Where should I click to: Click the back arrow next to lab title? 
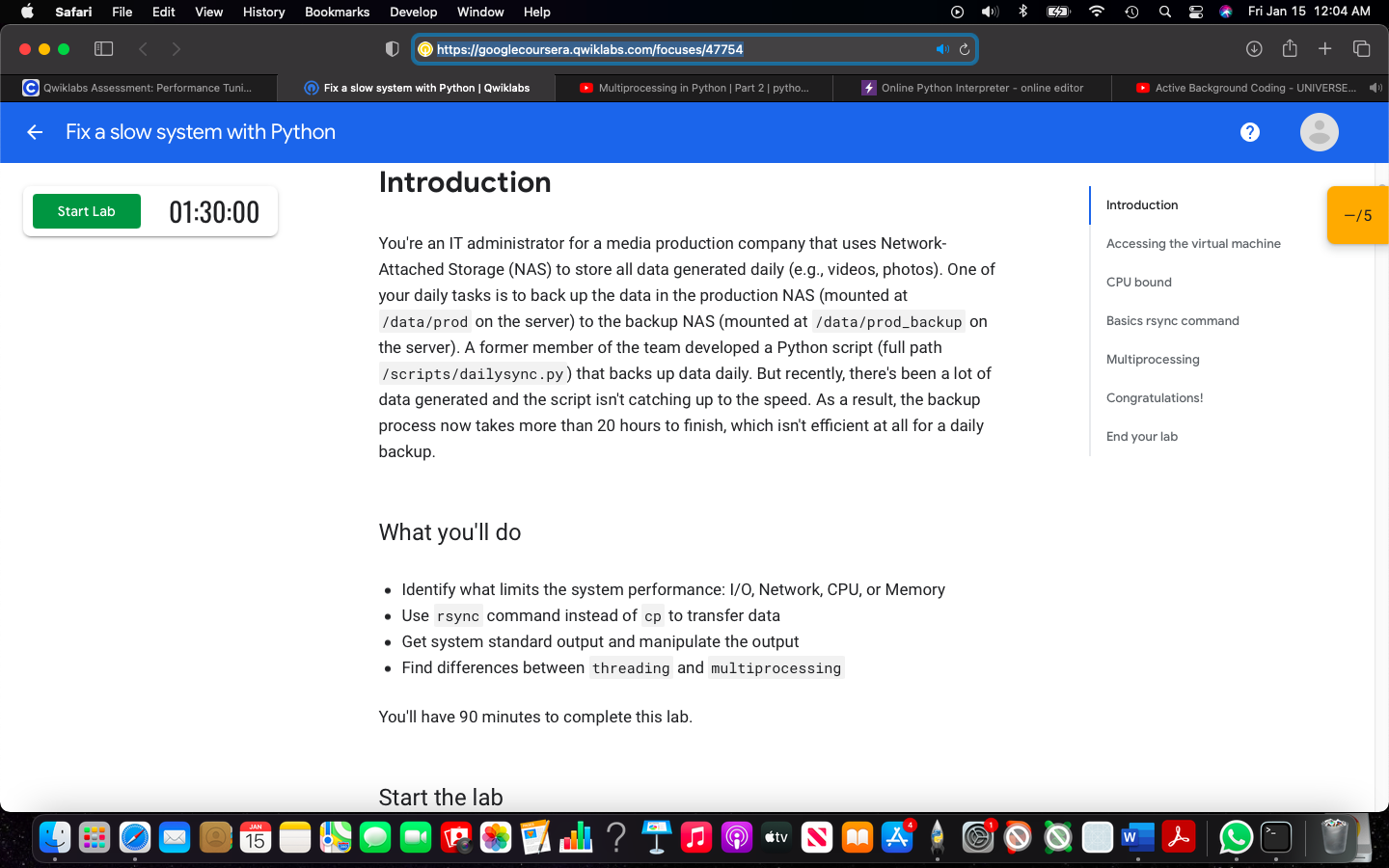[x=35, y=132]
